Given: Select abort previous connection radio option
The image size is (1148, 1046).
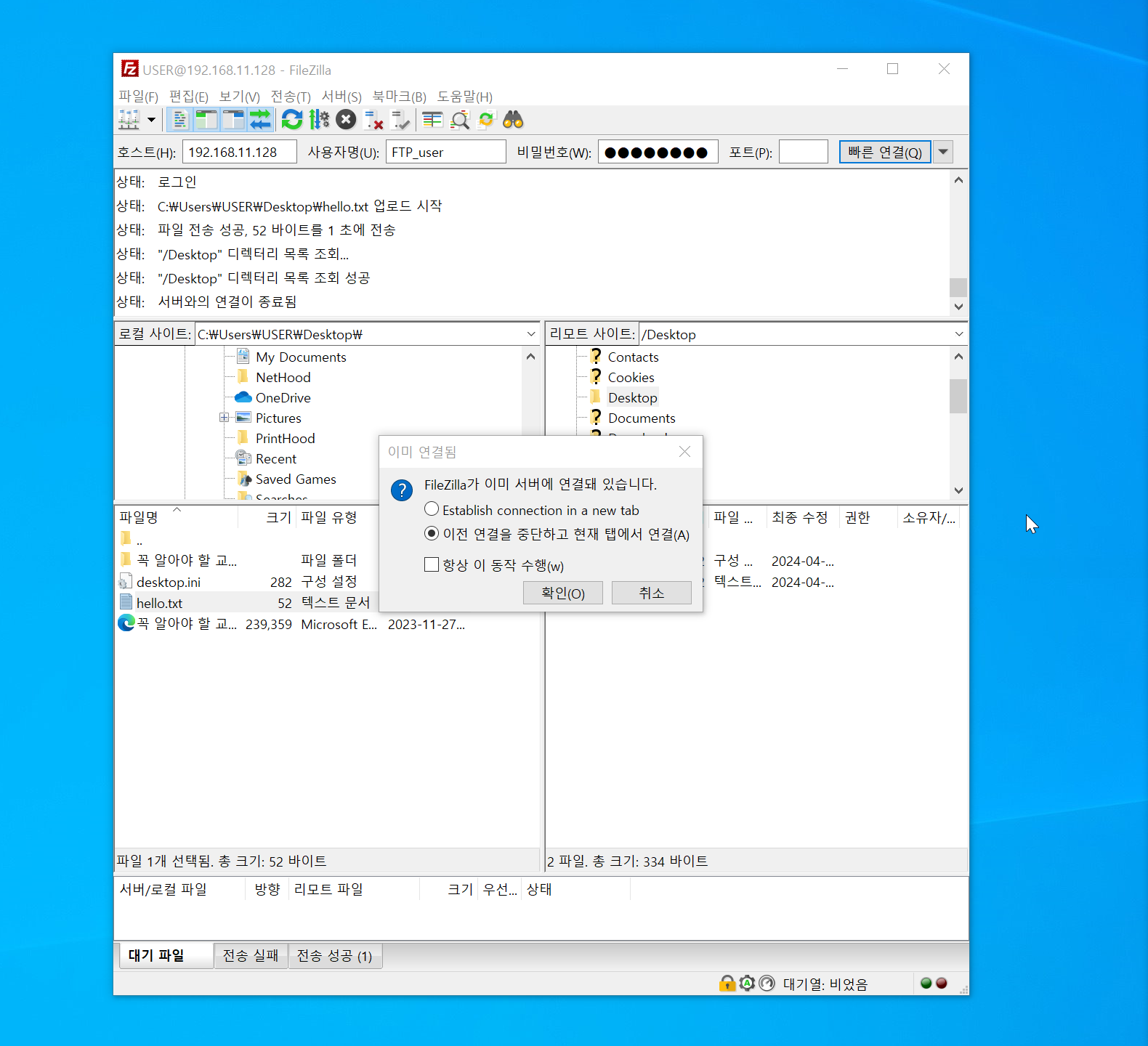Looking at the screenshot, I should pos(557,534).
